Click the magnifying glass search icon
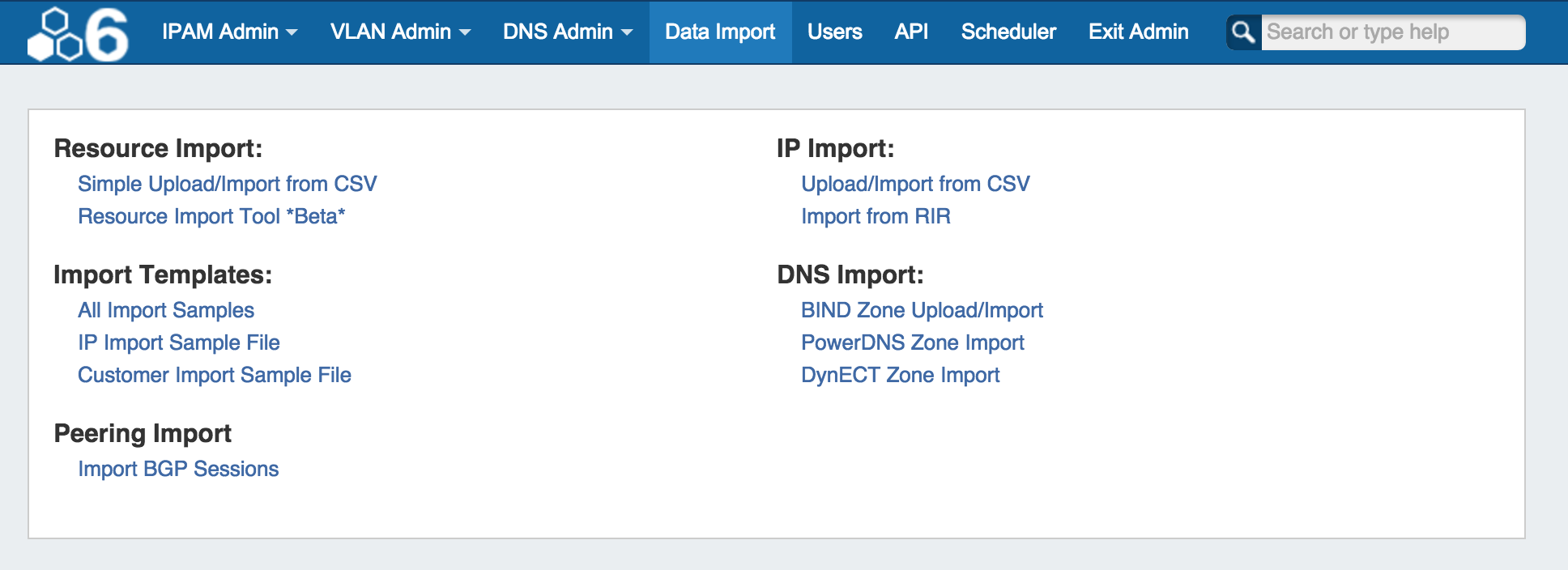 (1243, 32)
